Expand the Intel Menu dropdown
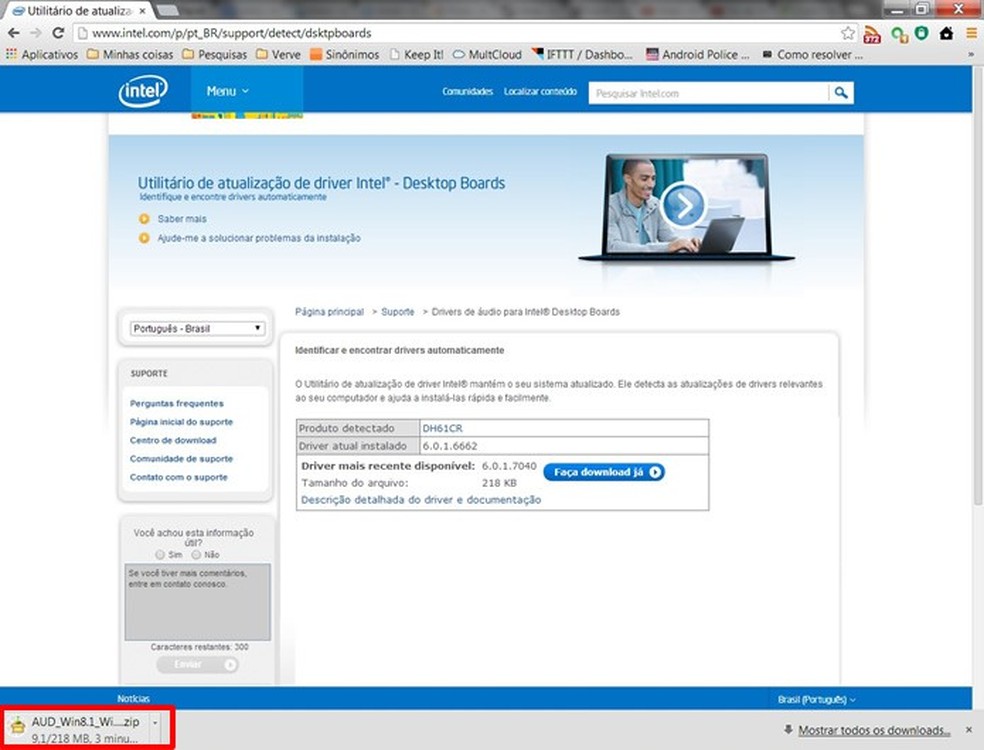The image size is (984, 750). (227, 91)
